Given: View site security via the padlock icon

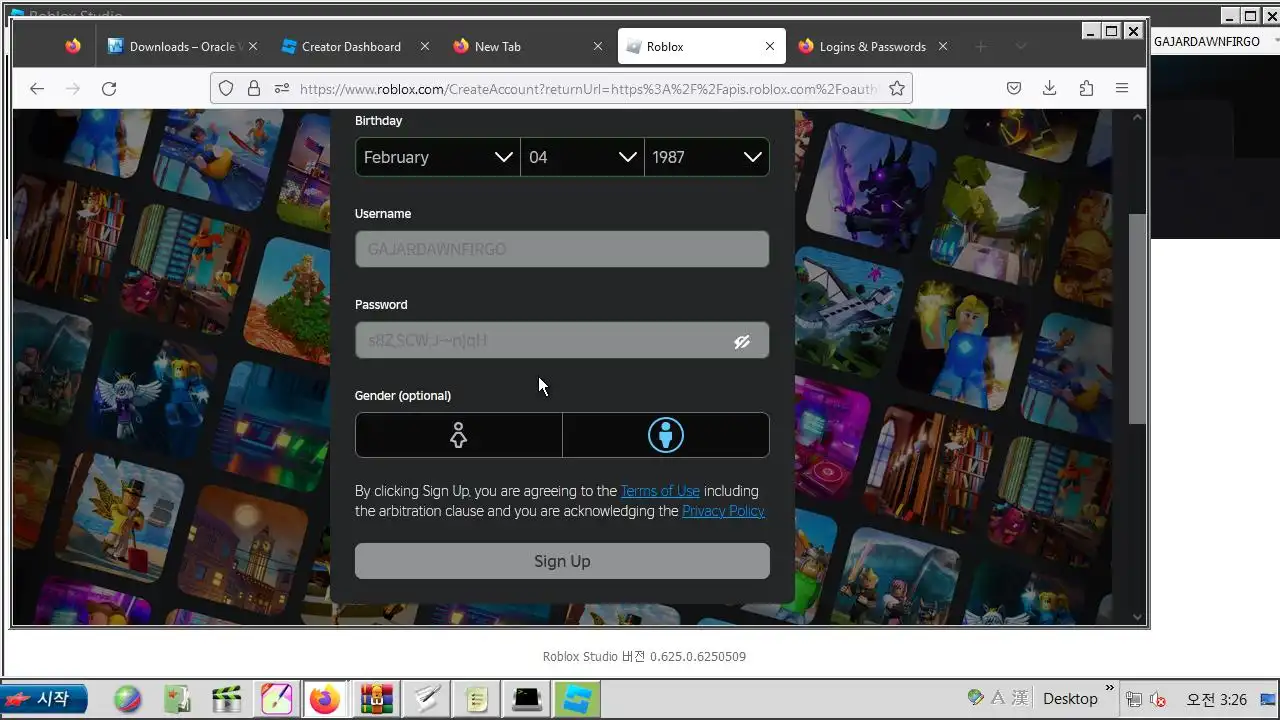Looking at the screenshot, I should 253,88.
